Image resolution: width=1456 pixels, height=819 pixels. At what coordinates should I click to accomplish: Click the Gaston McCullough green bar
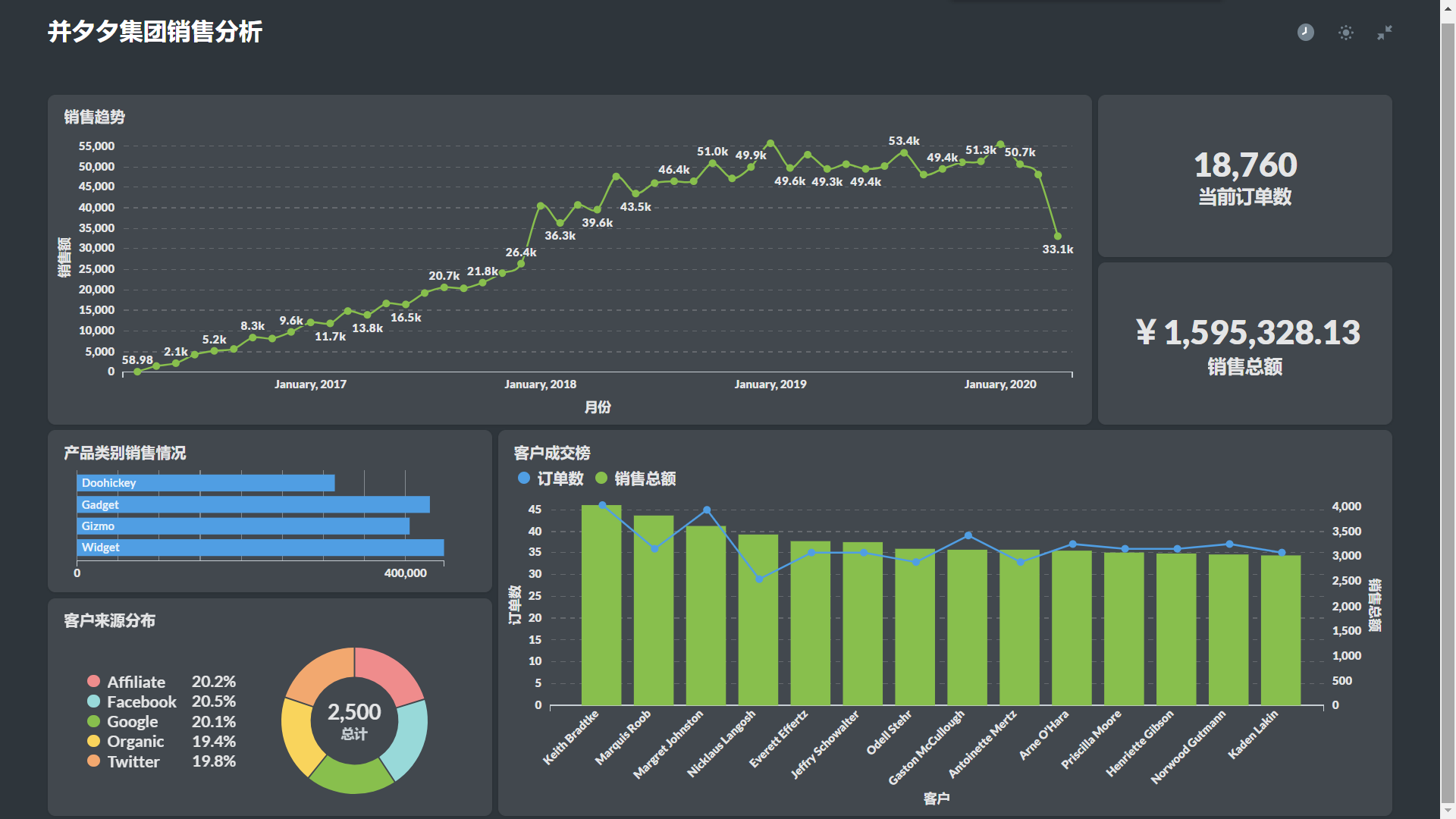(968, 627)
